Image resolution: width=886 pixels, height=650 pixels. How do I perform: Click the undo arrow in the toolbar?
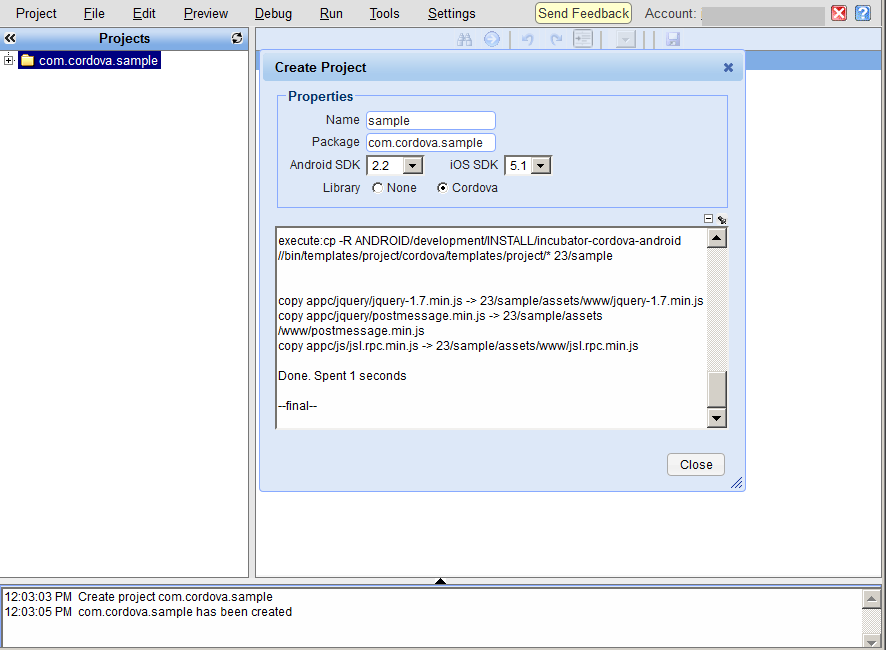pyautogui.click(x=527, y=39)
